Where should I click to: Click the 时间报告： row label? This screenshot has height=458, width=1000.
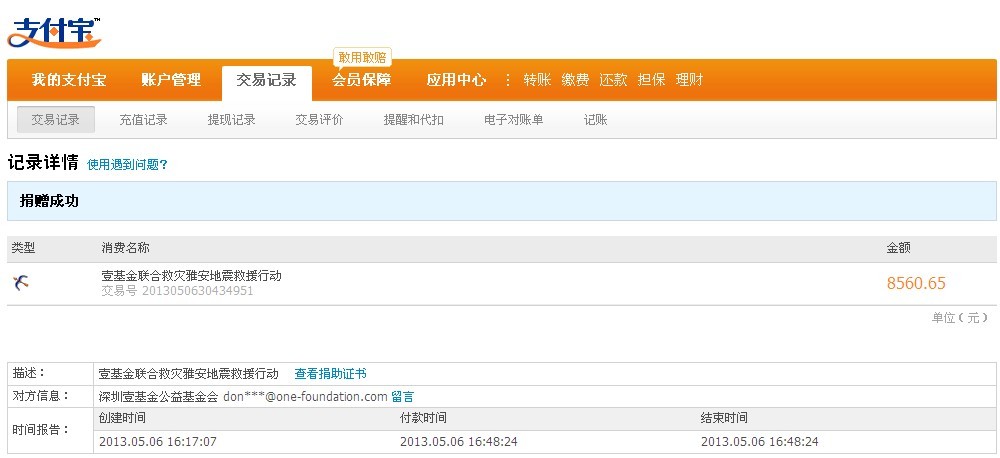[41, 430]
